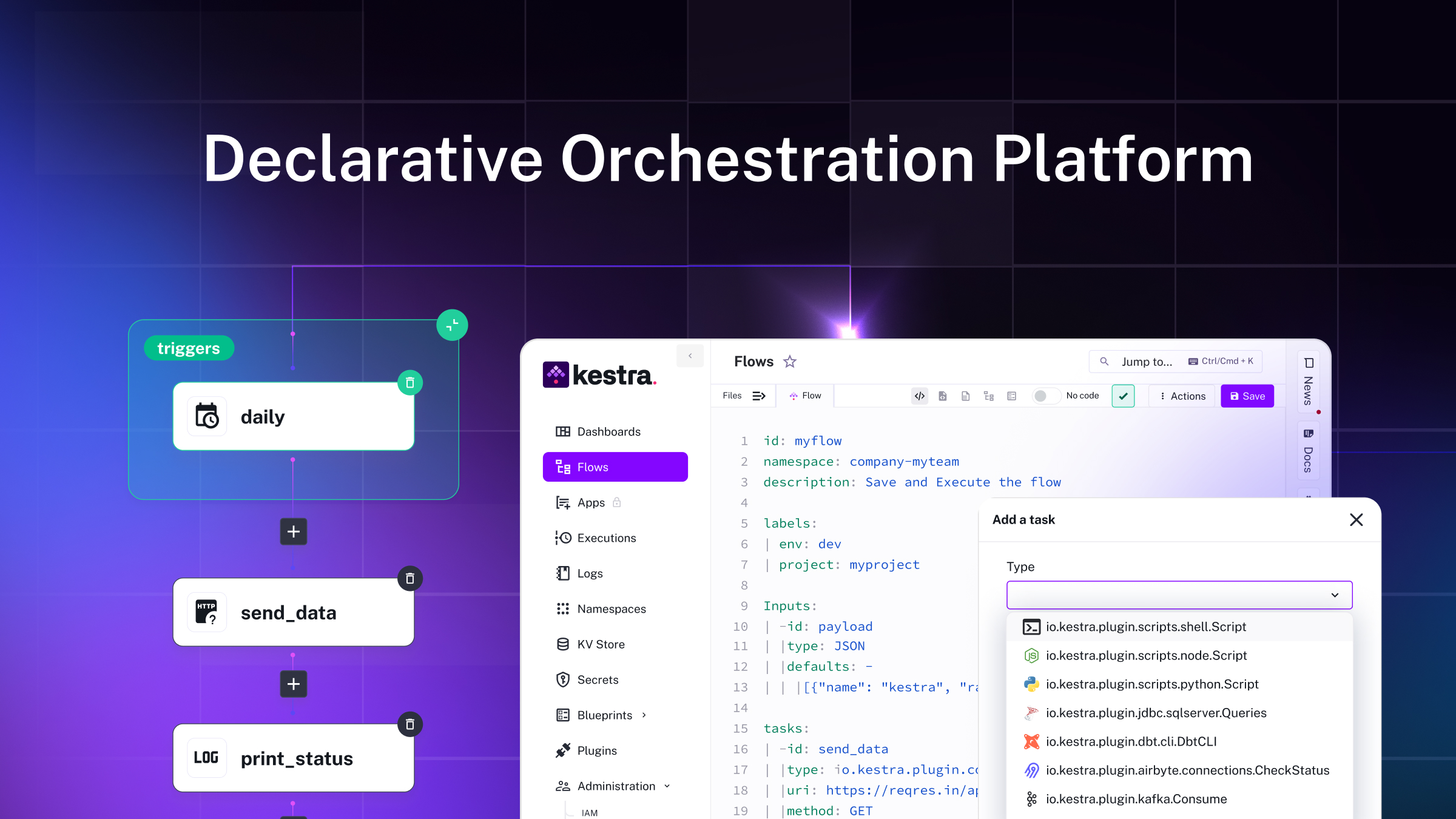Toggle the Files panel expand button
Screen dimensions: 1456x819
(x=758, y=396)
